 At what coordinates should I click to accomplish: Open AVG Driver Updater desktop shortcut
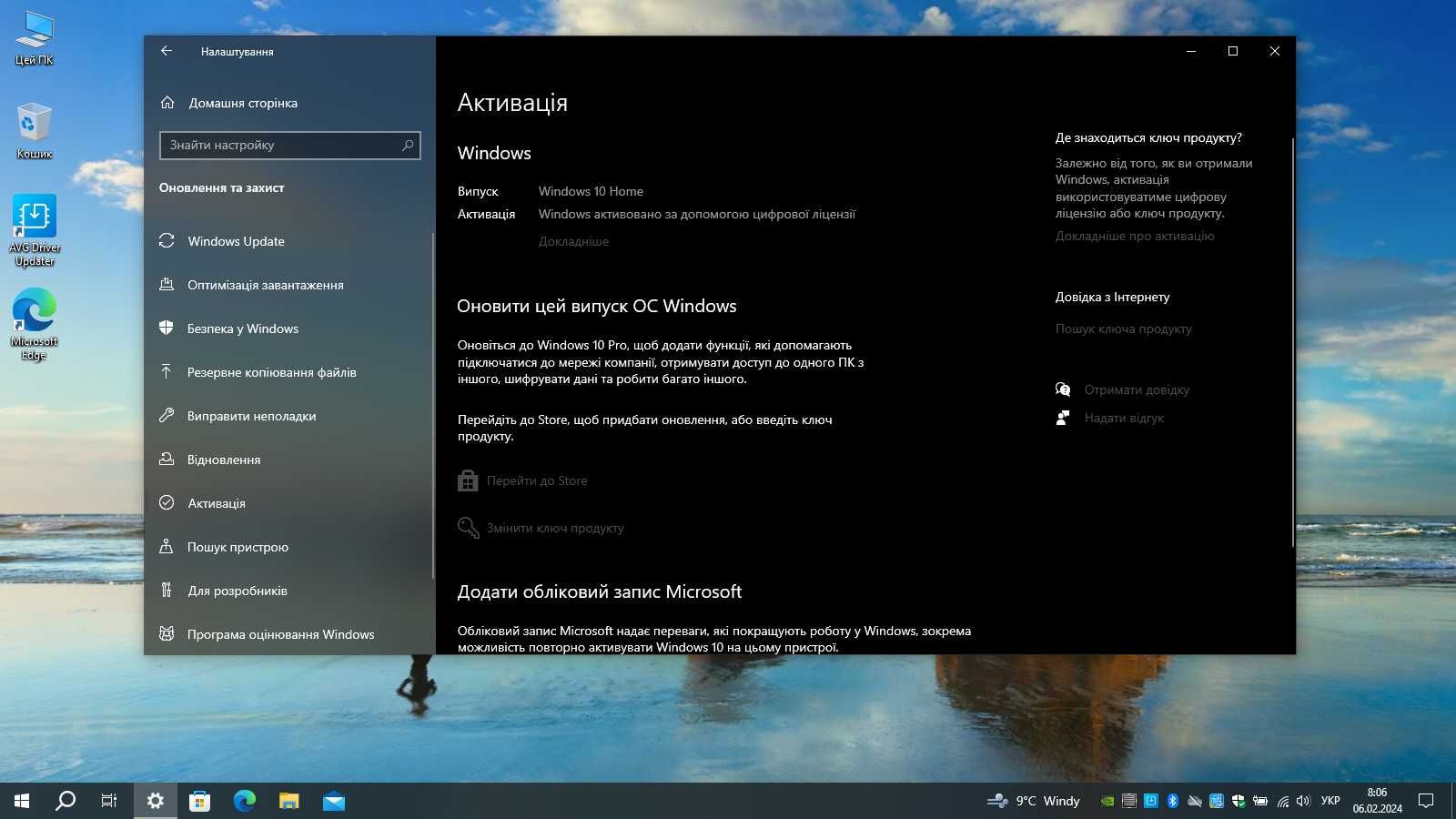coord(35,230)
